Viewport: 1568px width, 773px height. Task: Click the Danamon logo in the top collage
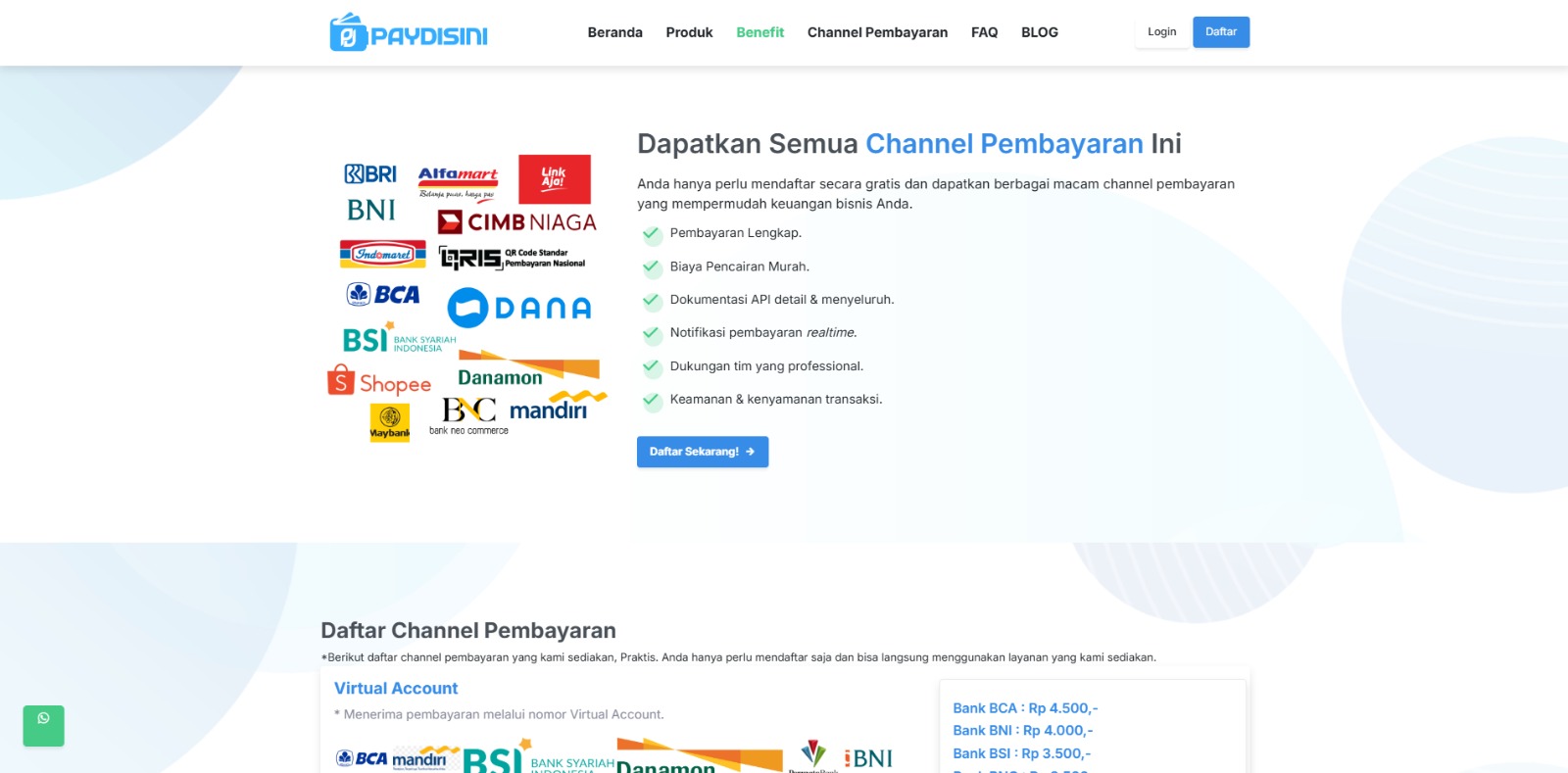528,368
